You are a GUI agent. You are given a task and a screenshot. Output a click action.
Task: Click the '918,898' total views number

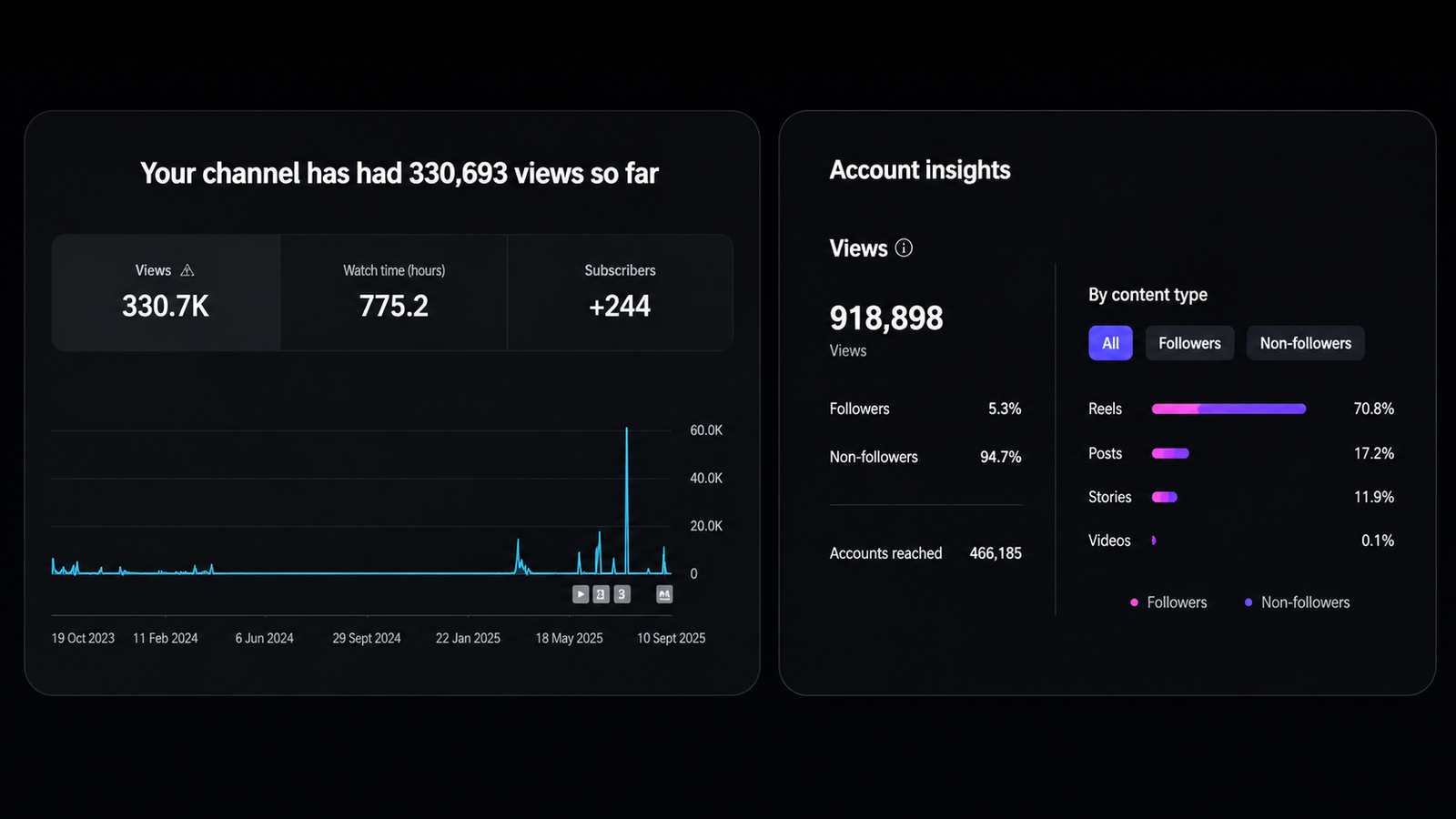886,318
